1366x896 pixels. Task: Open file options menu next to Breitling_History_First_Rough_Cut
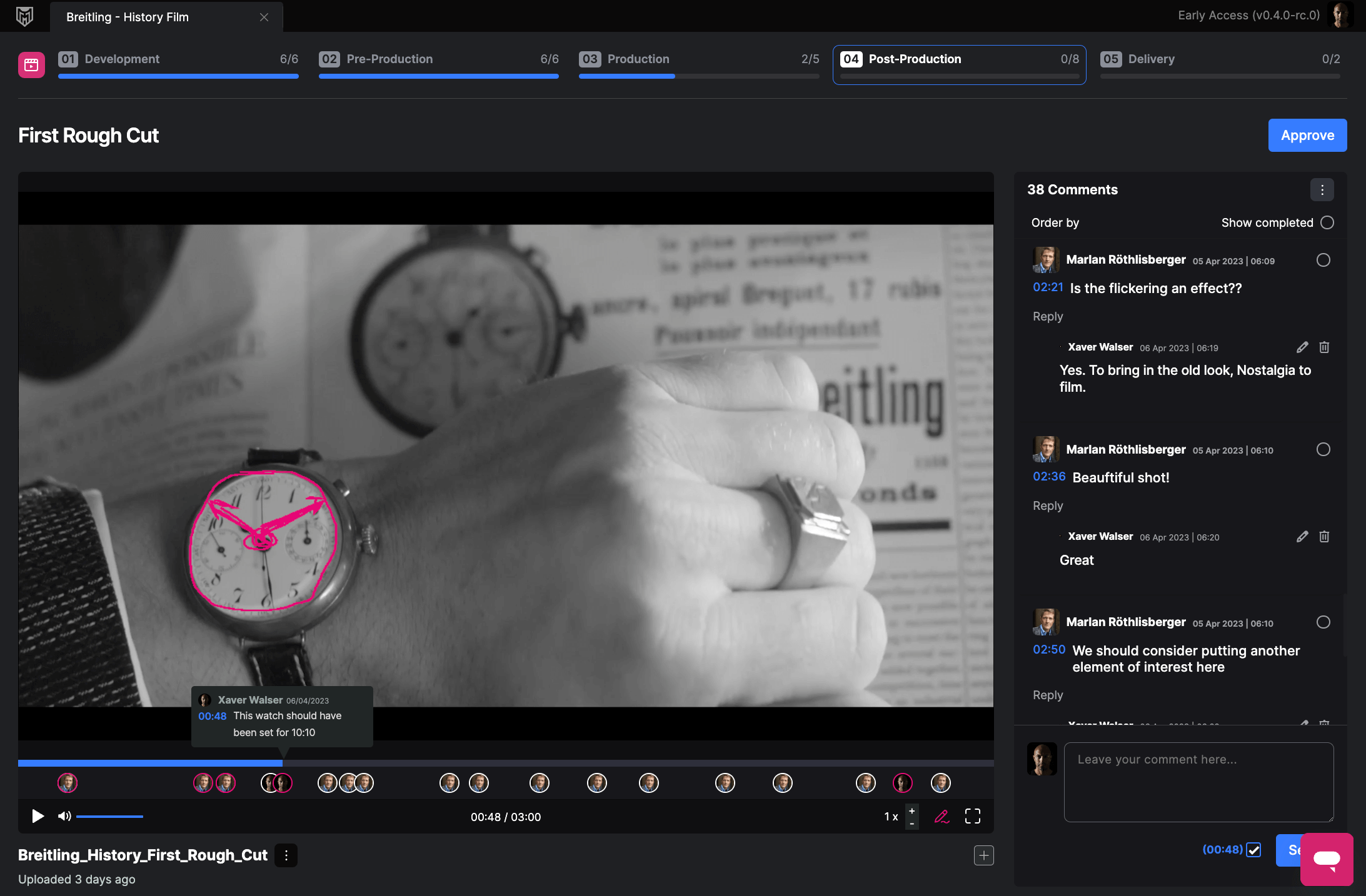coord(286,855)
